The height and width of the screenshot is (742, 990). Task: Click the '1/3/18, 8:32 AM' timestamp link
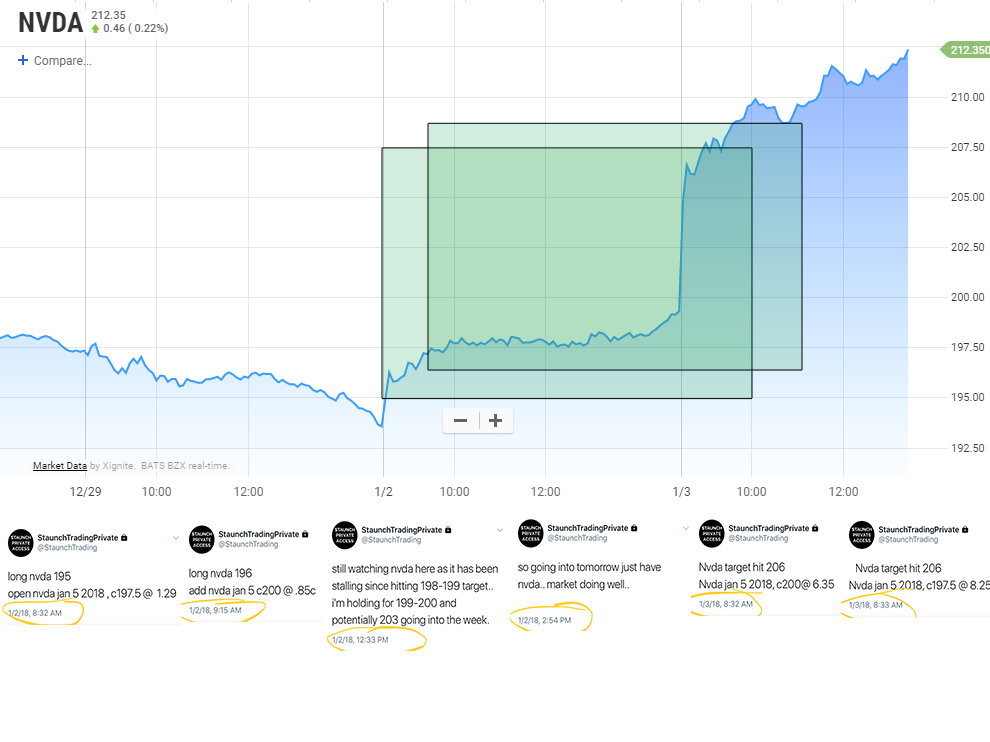[x=725, y=602]
